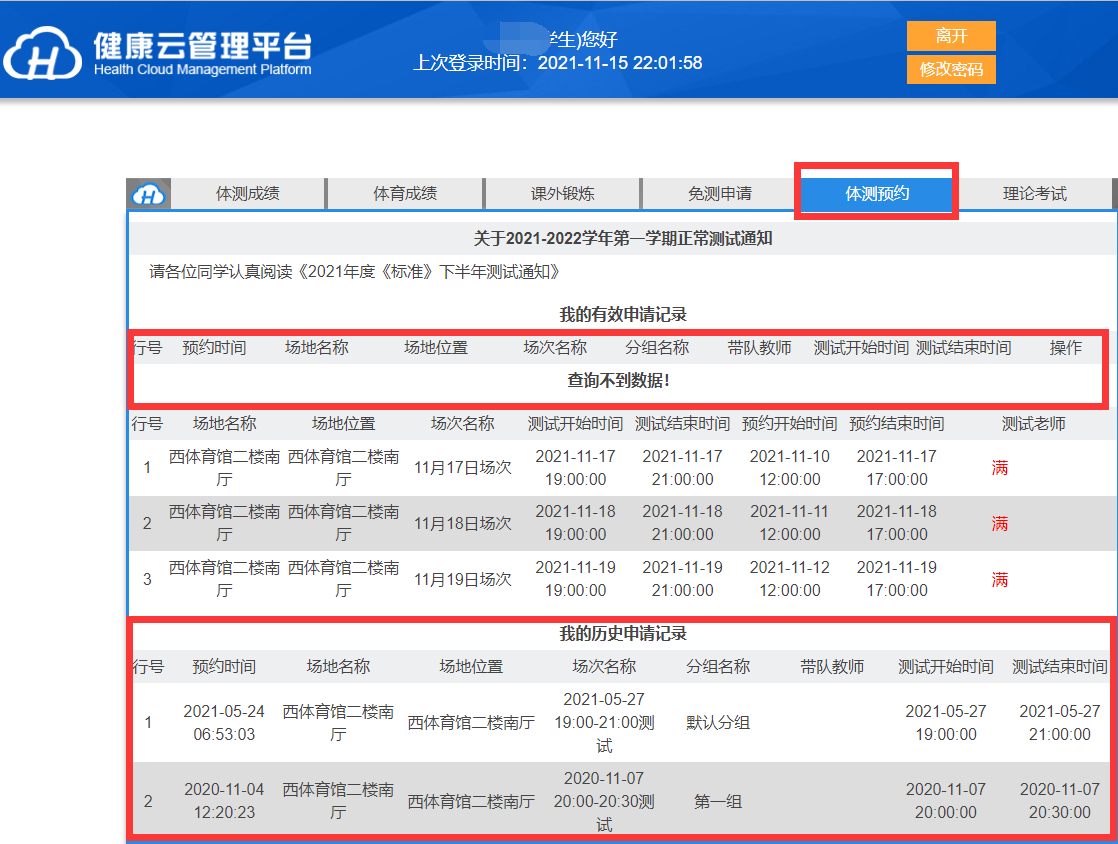
Task: Click the small cloud icon beside tabs
Action: point(149,194)
